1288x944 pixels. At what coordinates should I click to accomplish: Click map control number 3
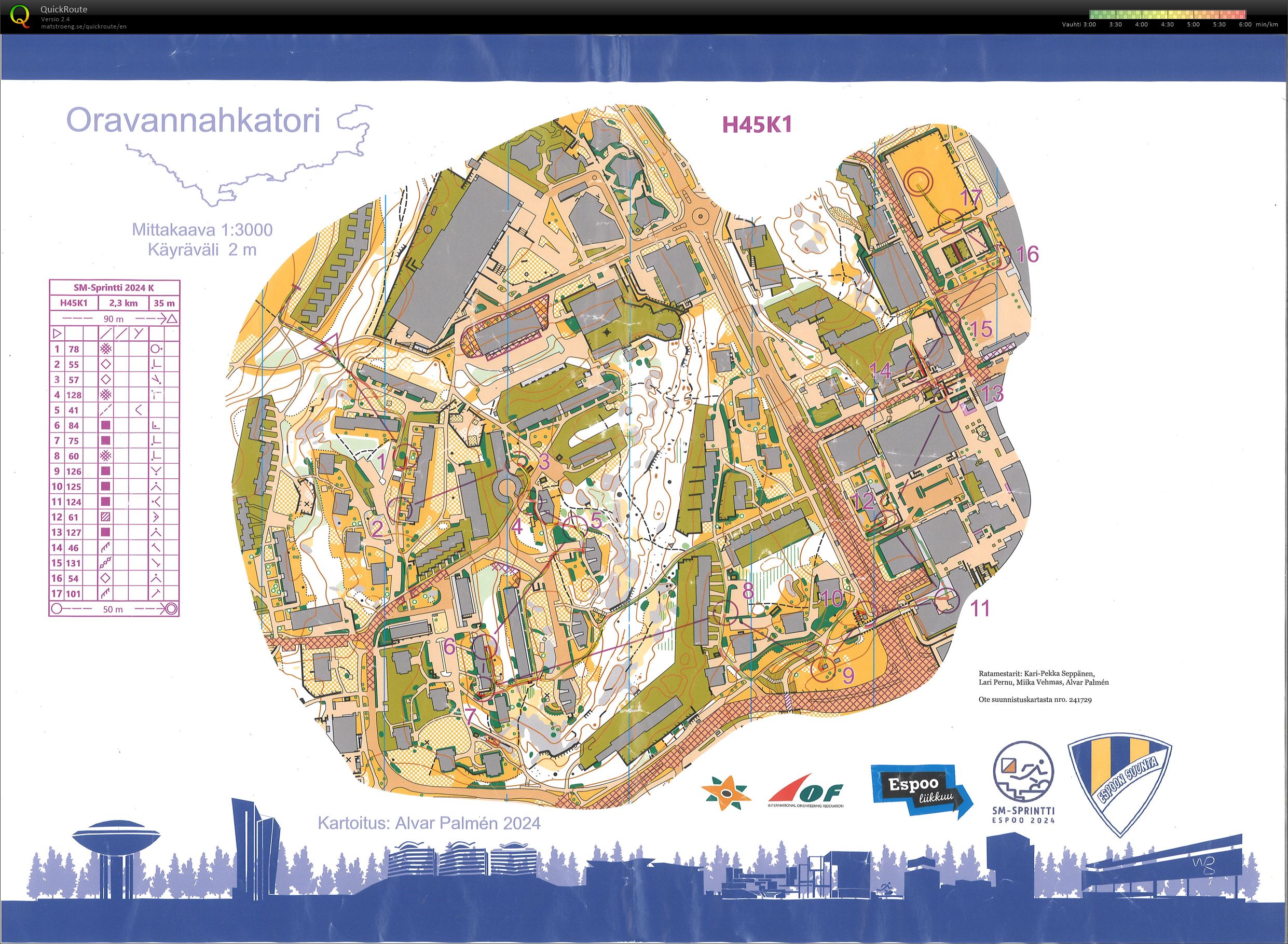[x=544, y=461]
